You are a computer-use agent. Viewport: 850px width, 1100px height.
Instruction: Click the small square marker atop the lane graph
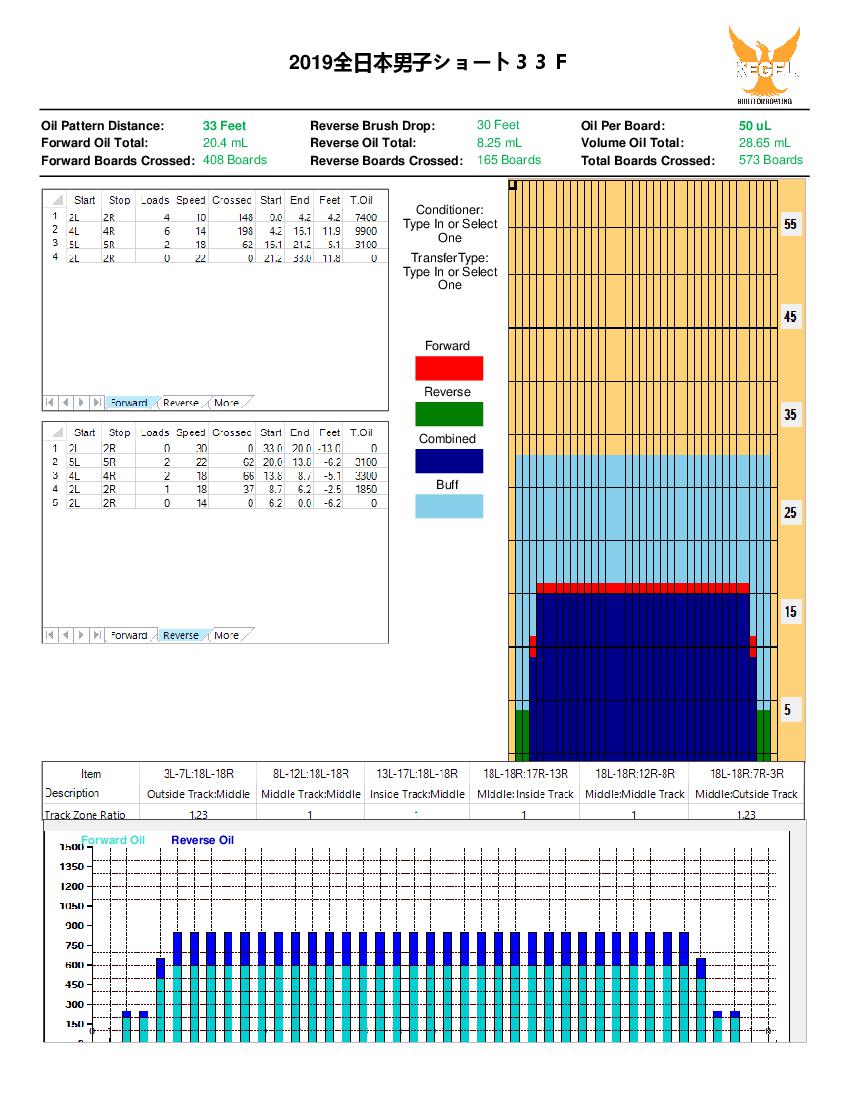512,185
